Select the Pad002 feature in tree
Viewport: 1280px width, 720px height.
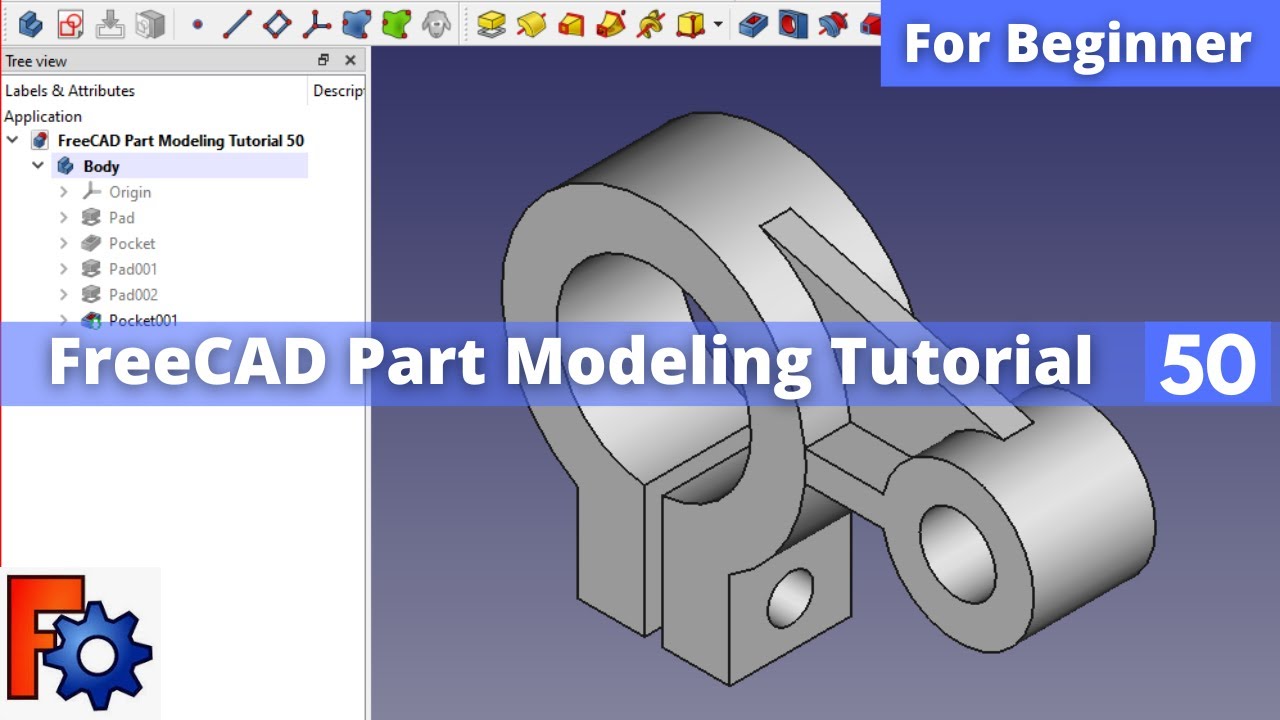tap(133, 295)
